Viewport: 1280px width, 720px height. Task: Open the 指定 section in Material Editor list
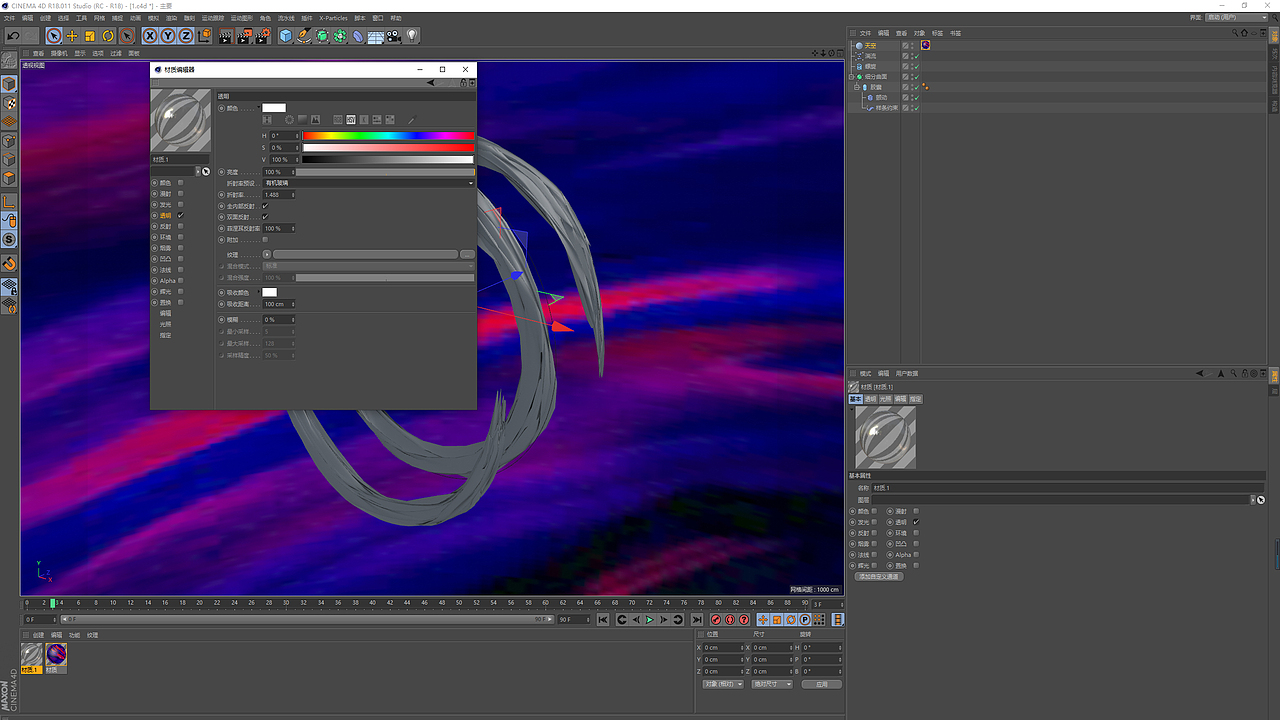coord(166,335)
